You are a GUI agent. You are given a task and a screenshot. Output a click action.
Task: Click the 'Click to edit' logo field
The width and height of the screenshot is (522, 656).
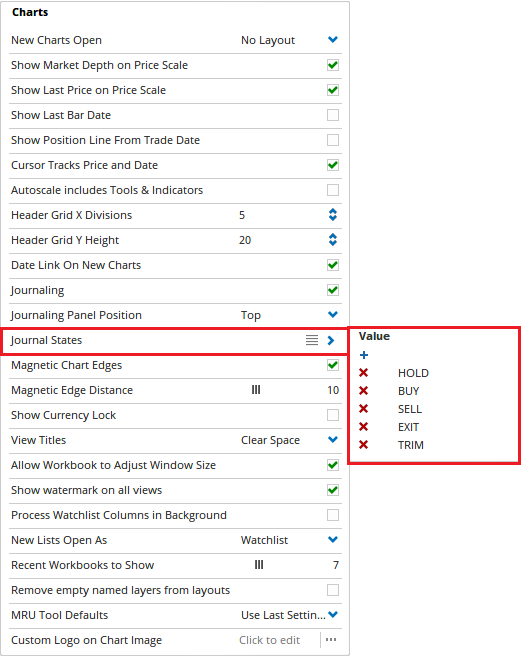[x=270, y=640]
